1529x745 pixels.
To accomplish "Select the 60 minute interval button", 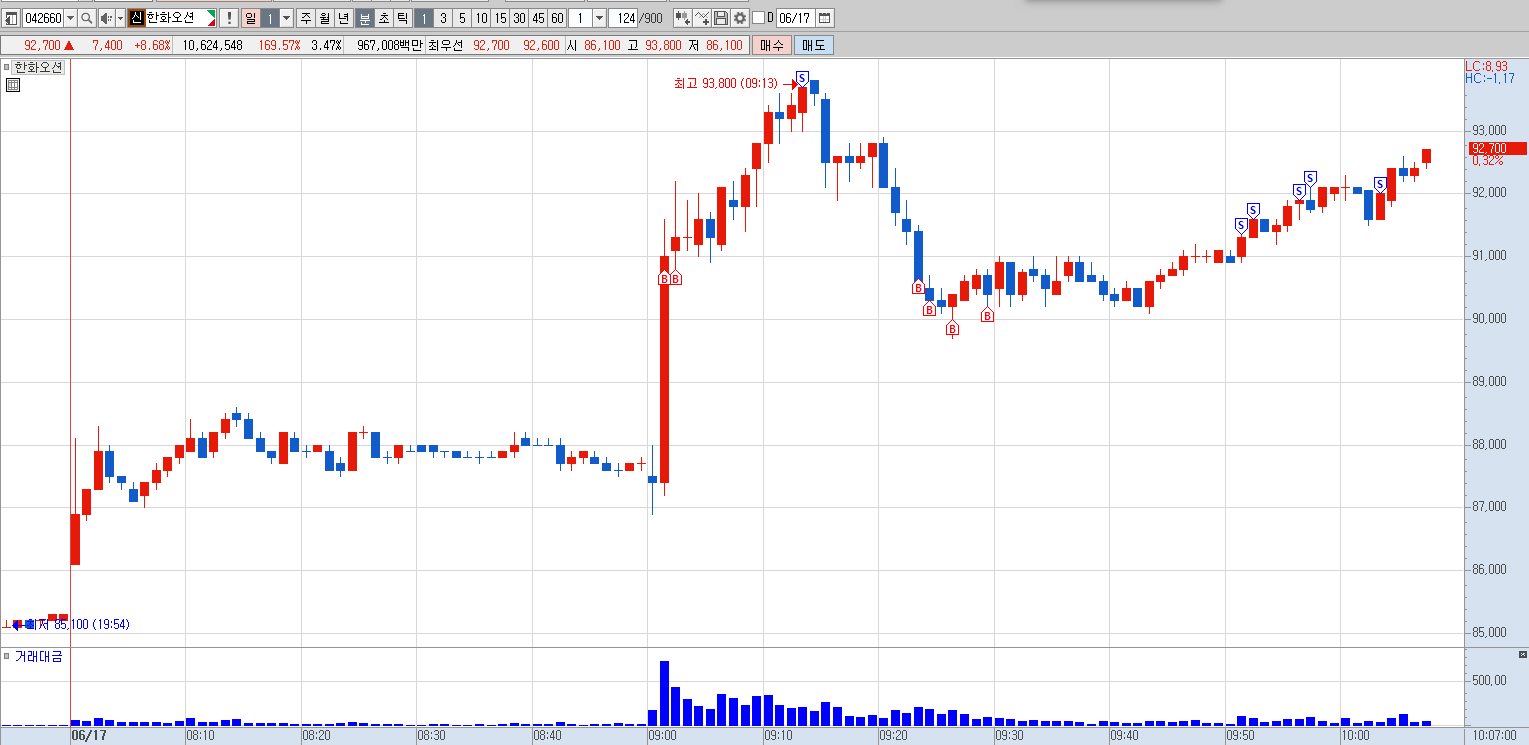I will [x=557, y=18].
